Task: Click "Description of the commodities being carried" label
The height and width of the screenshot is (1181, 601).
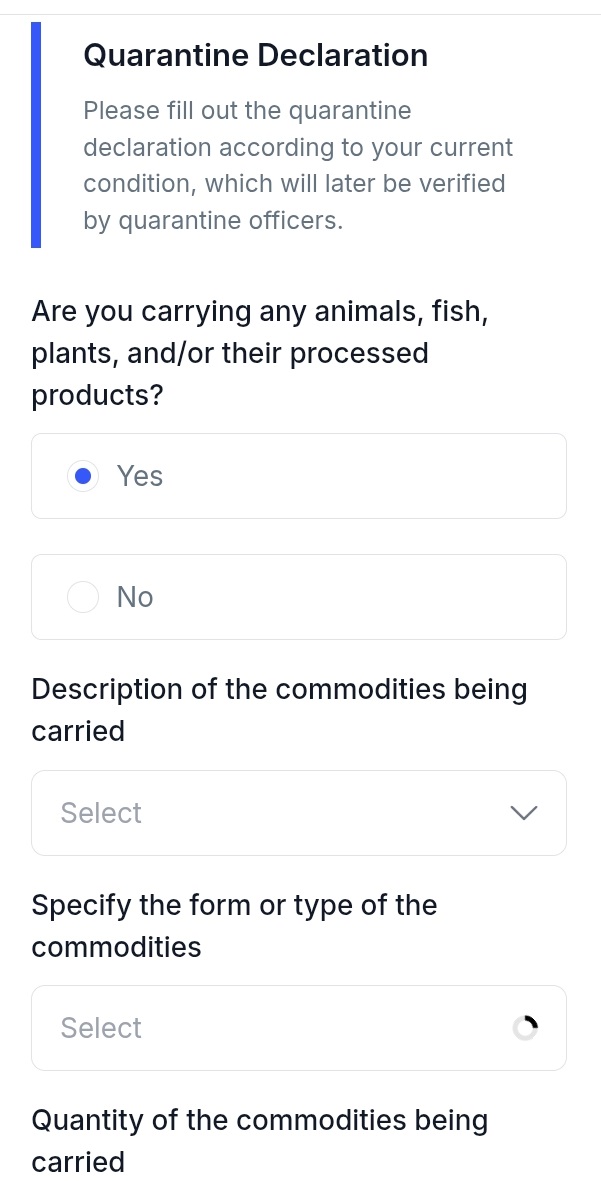Action: [x=279, y=710]
